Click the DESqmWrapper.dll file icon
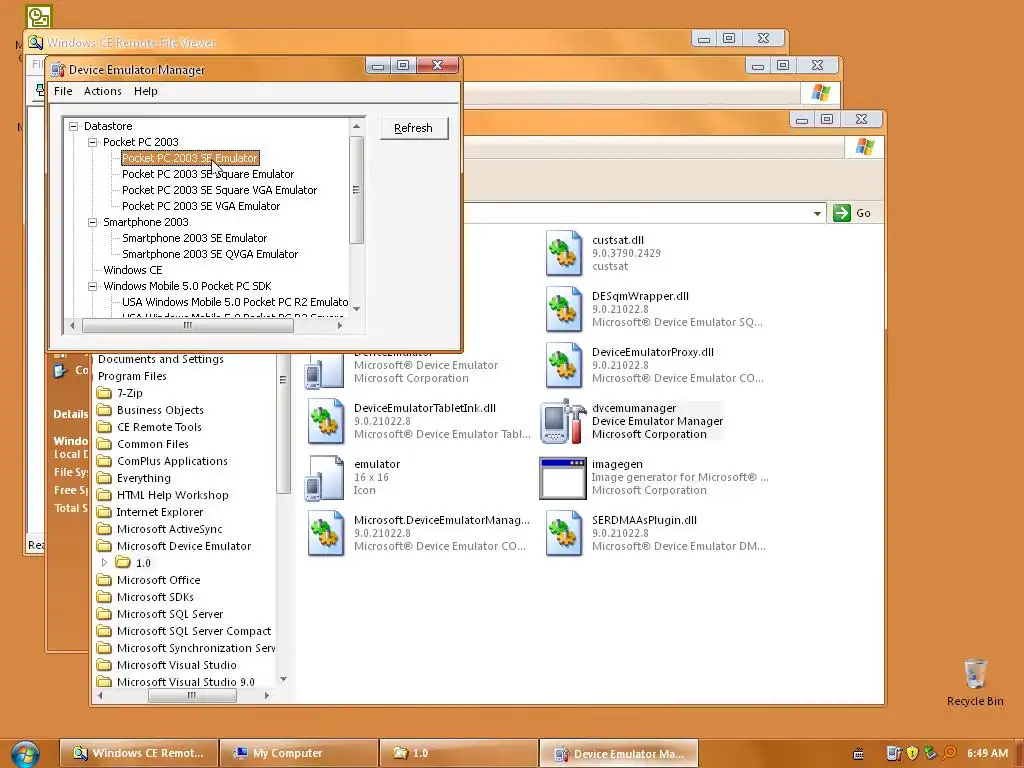 point(564,310)
